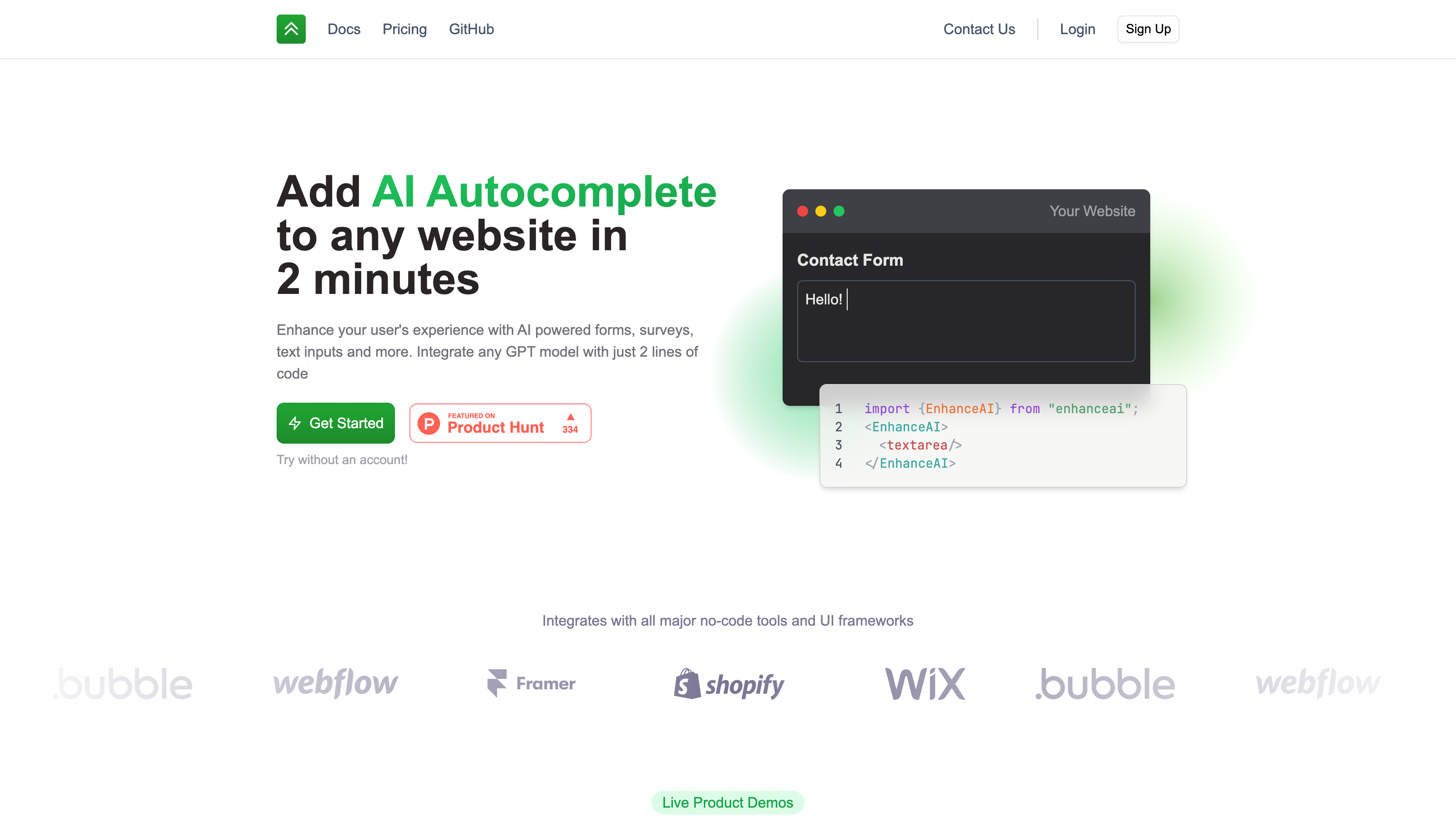
Task: Click the Login button in top navigation
Action: [1076, 29]
